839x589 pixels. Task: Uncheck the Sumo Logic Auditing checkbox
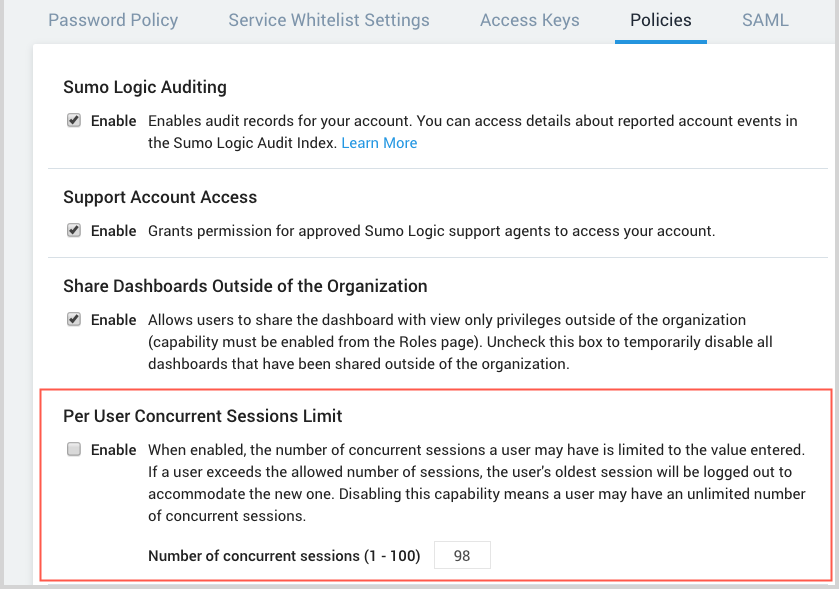[x=74, y=121]
